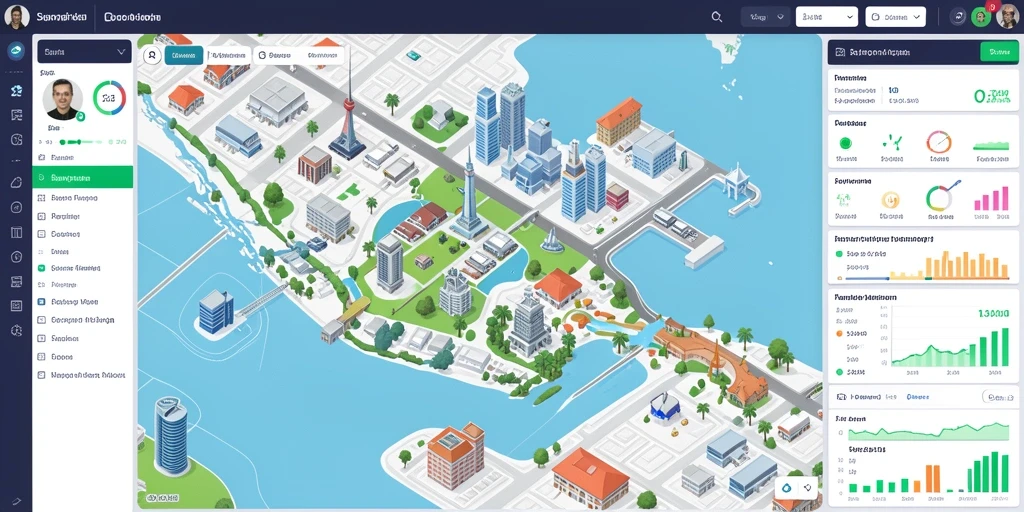This screenshot has height=512, width=1024.
Task: Click the gold coin icon in right panel
Action: pyautogui.click(x=891, y=199)
